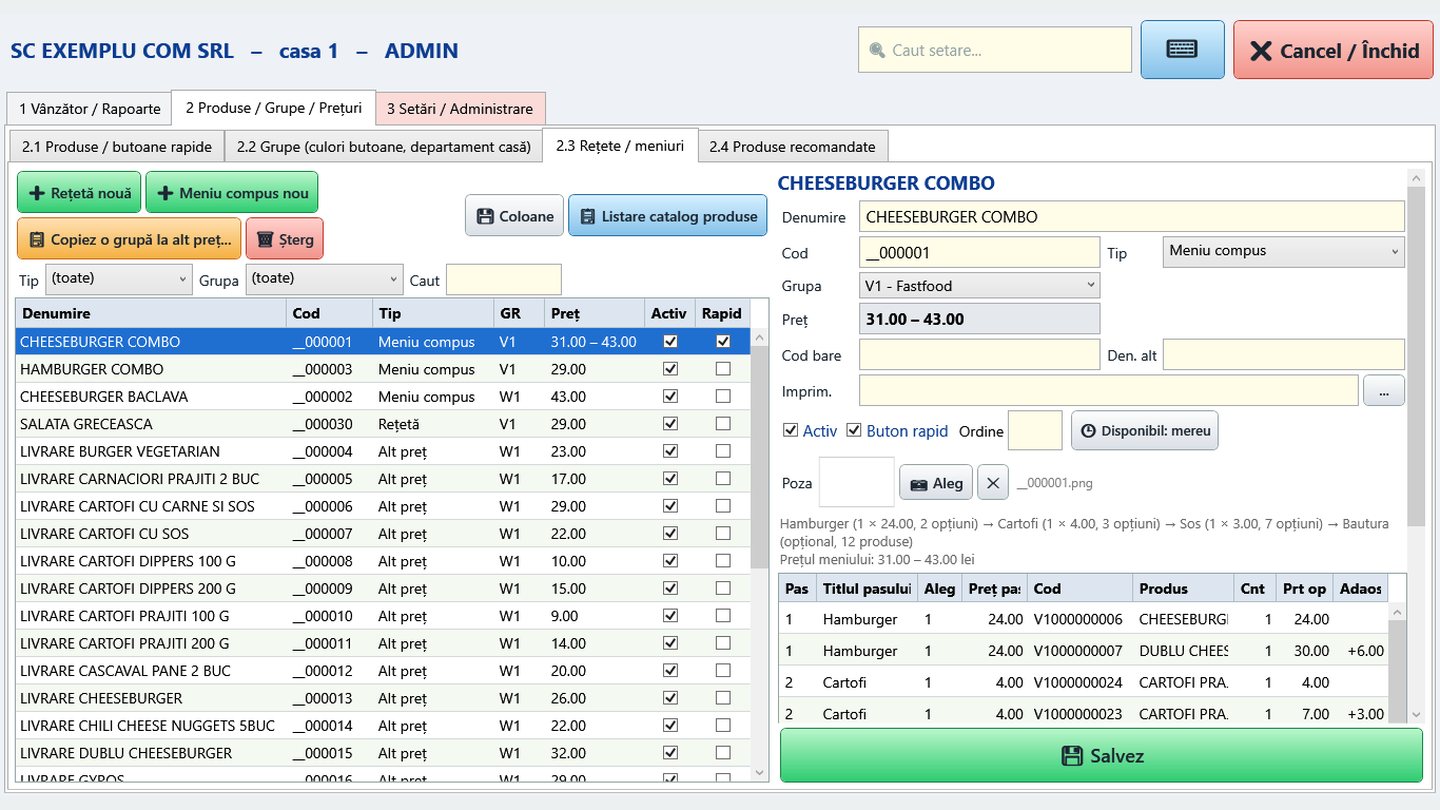The height and width of the screenshot is (810, 1440).
Task: Switch to tab 1 Vânzător / Rapoarte
Action: click(x=89, y=108)
